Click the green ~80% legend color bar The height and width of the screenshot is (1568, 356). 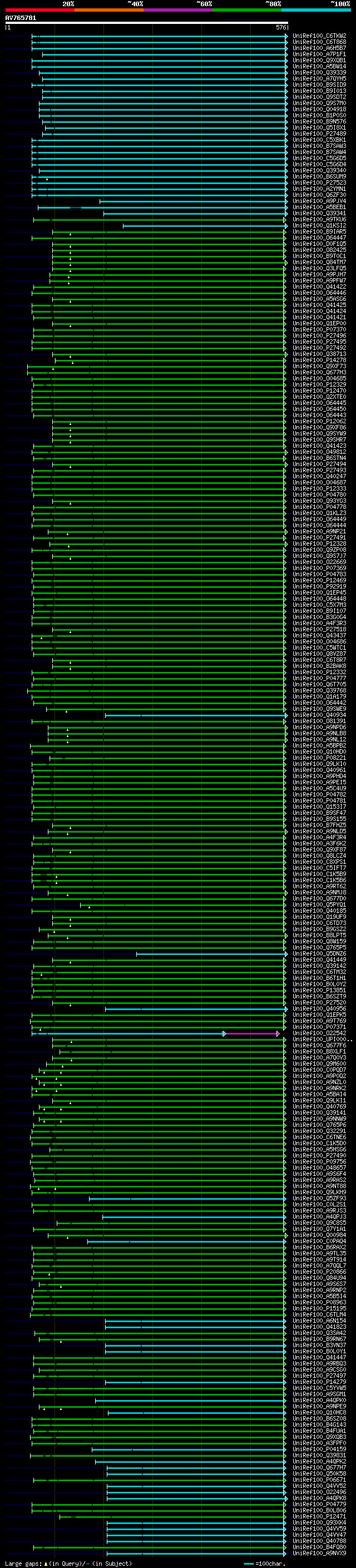(247, 11)
